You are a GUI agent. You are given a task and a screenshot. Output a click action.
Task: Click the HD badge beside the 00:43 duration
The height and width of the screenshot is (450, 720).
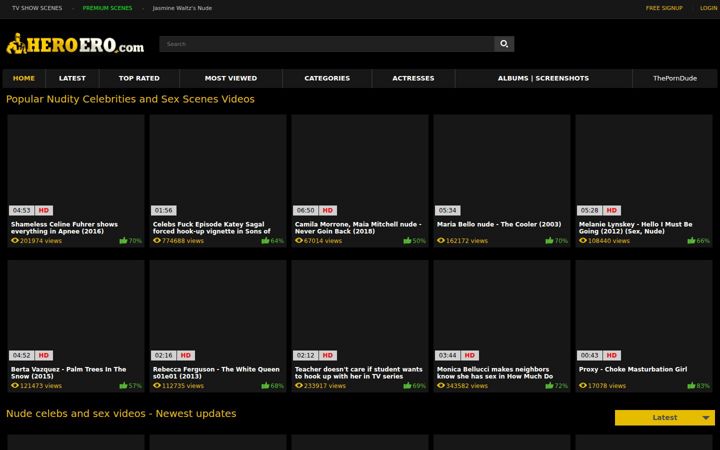pyautogui.click(x=612, y=355)
